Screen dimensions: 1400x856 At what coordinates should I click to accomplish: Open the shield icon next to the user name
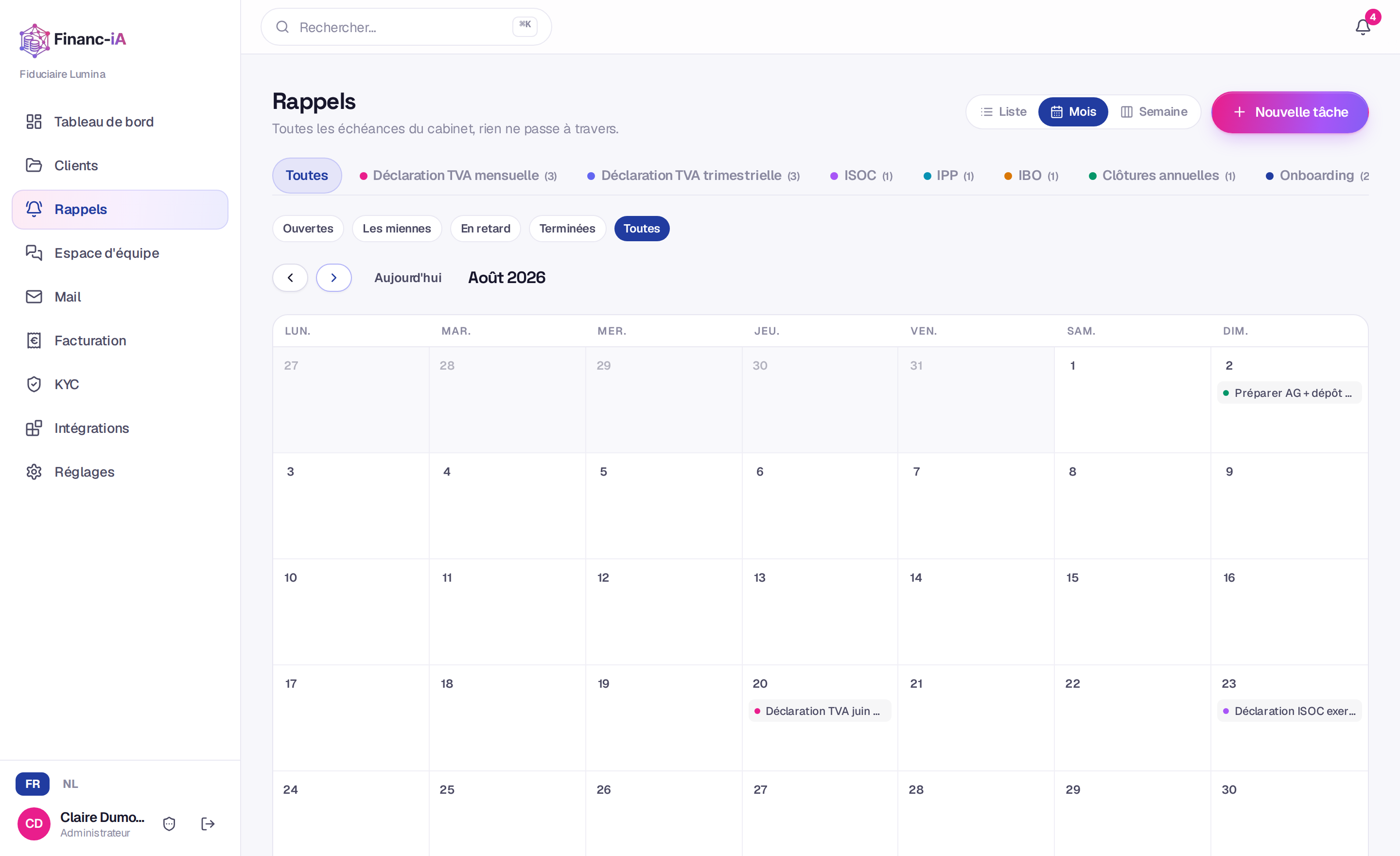[x=169, y=823]
